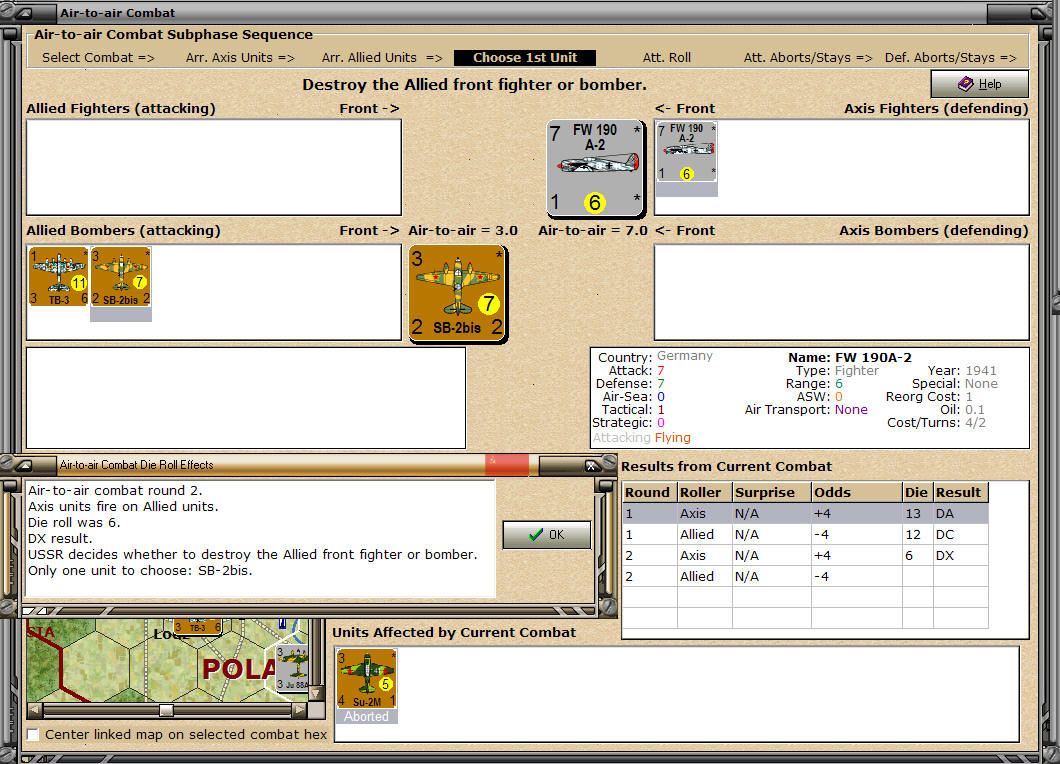Click the Def. Aborts/Stays subphase step
Image resolution: width=1060 pixels, height=764 pixels.
coord(950,57)
